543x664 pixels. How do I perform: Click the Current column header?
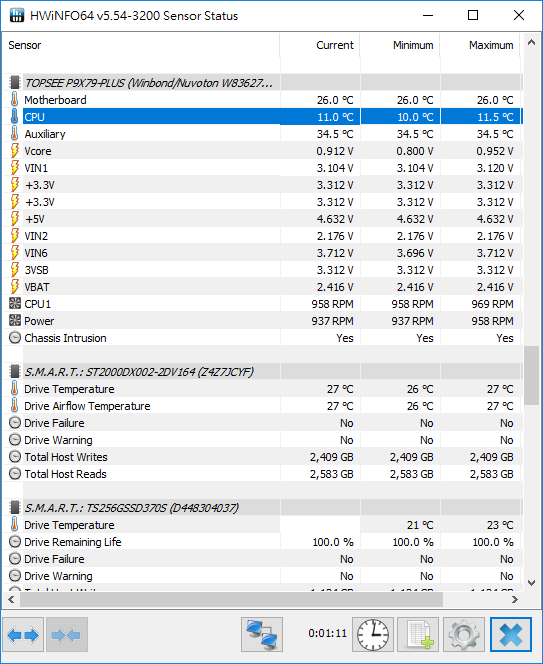point(320,45)
